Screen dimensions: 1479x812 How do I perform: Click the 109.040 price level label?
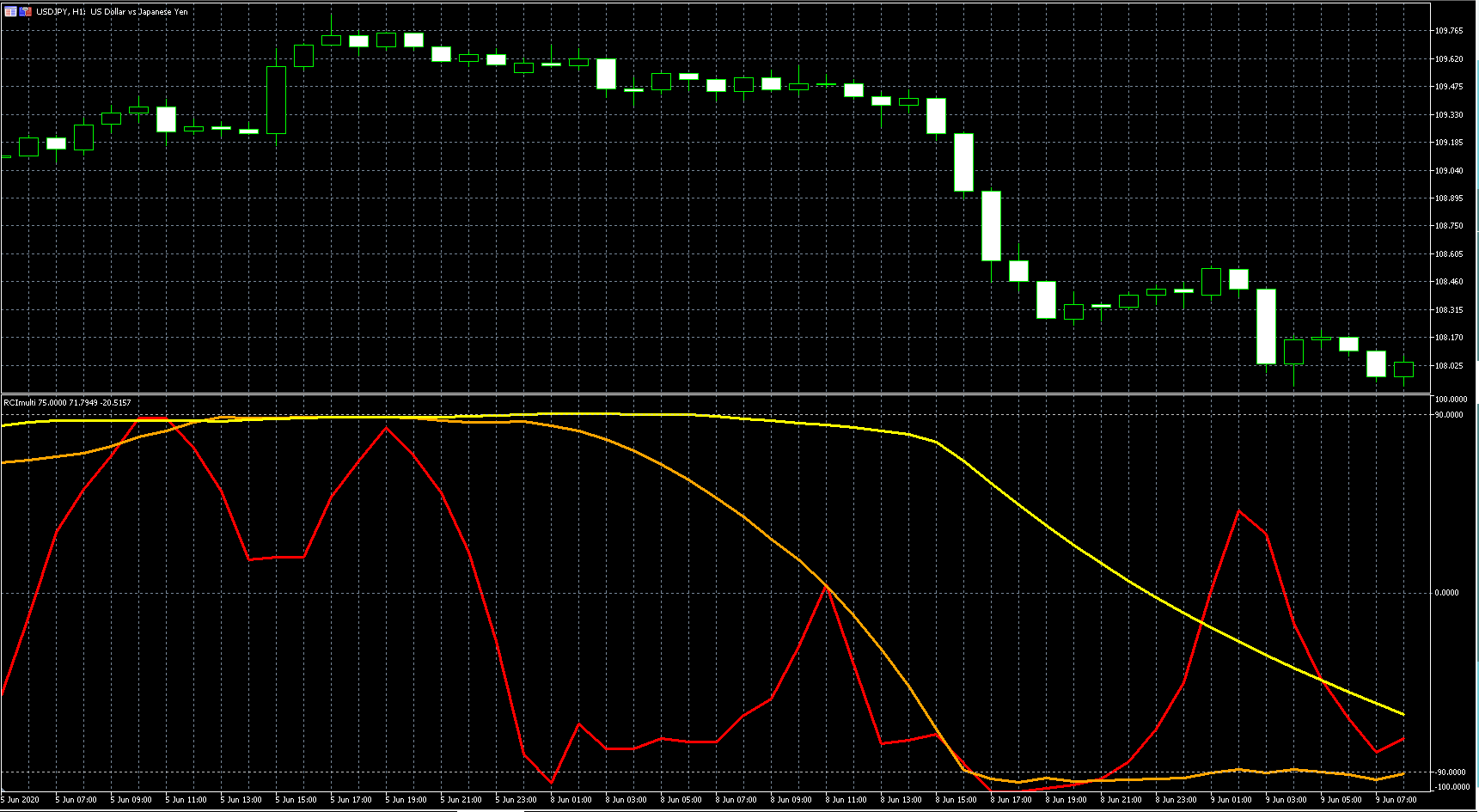[1449, 171]
